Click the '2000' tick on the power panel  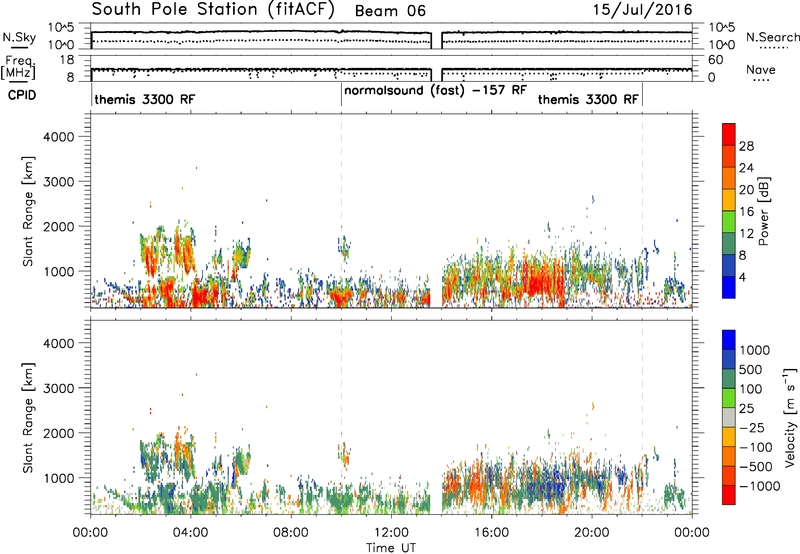tap(58, 226)
